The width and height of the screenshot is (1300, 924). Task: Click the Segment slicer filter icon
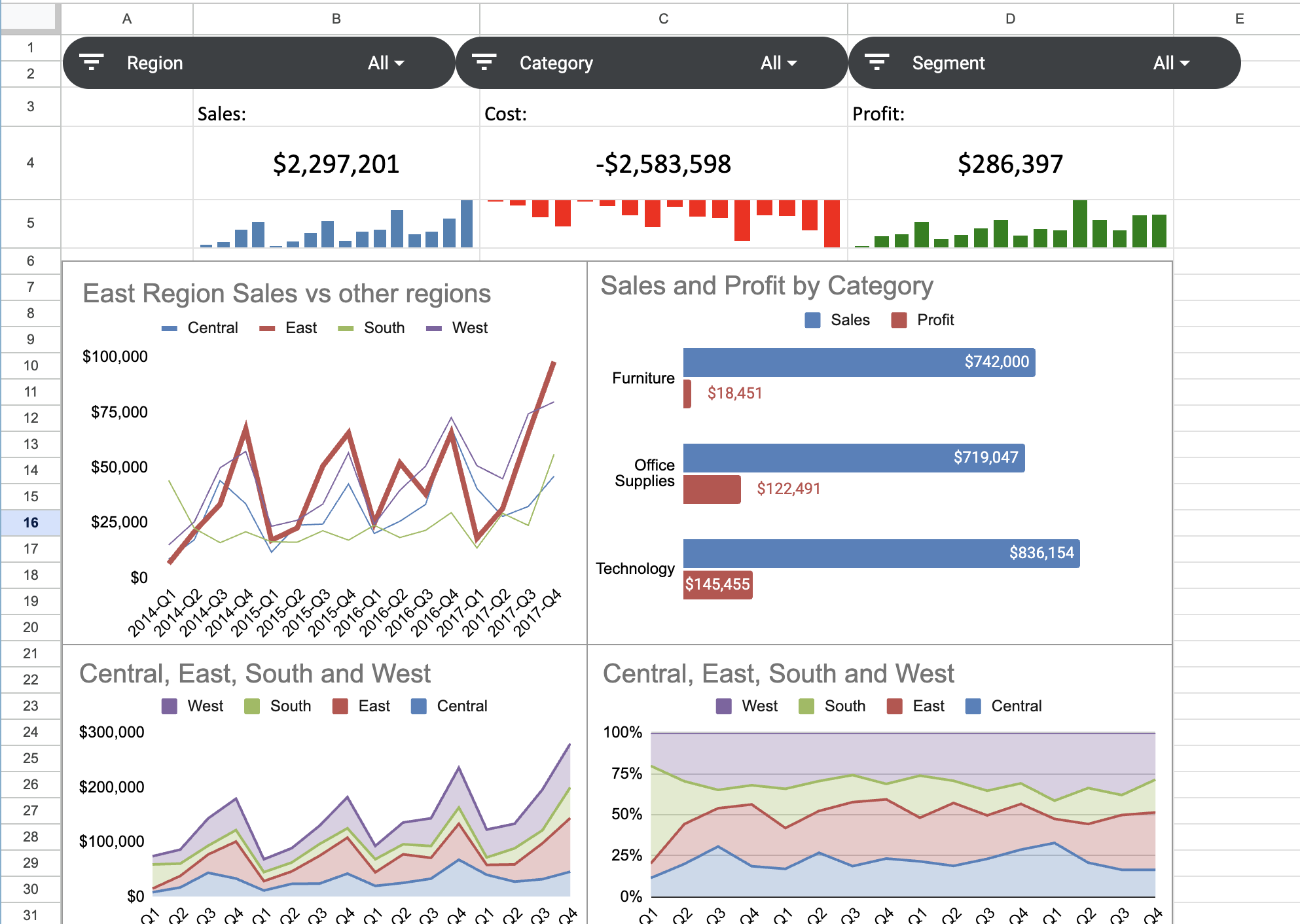pyautogui.click(x=876, y=63)
